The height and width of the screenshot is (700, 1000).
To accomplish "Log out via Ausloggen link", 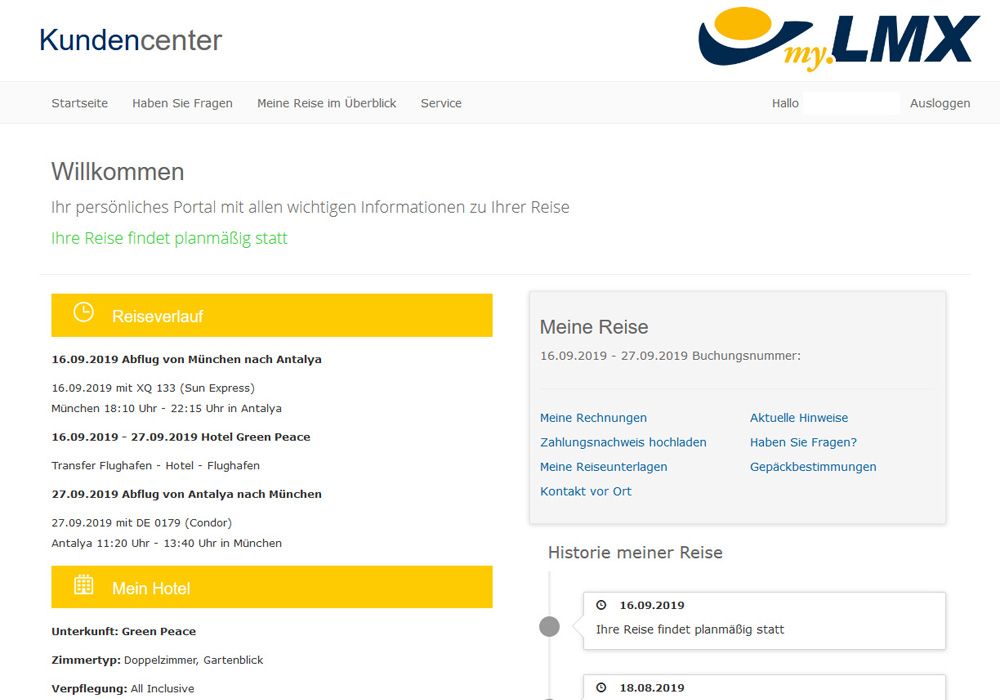I will point(940,103).
